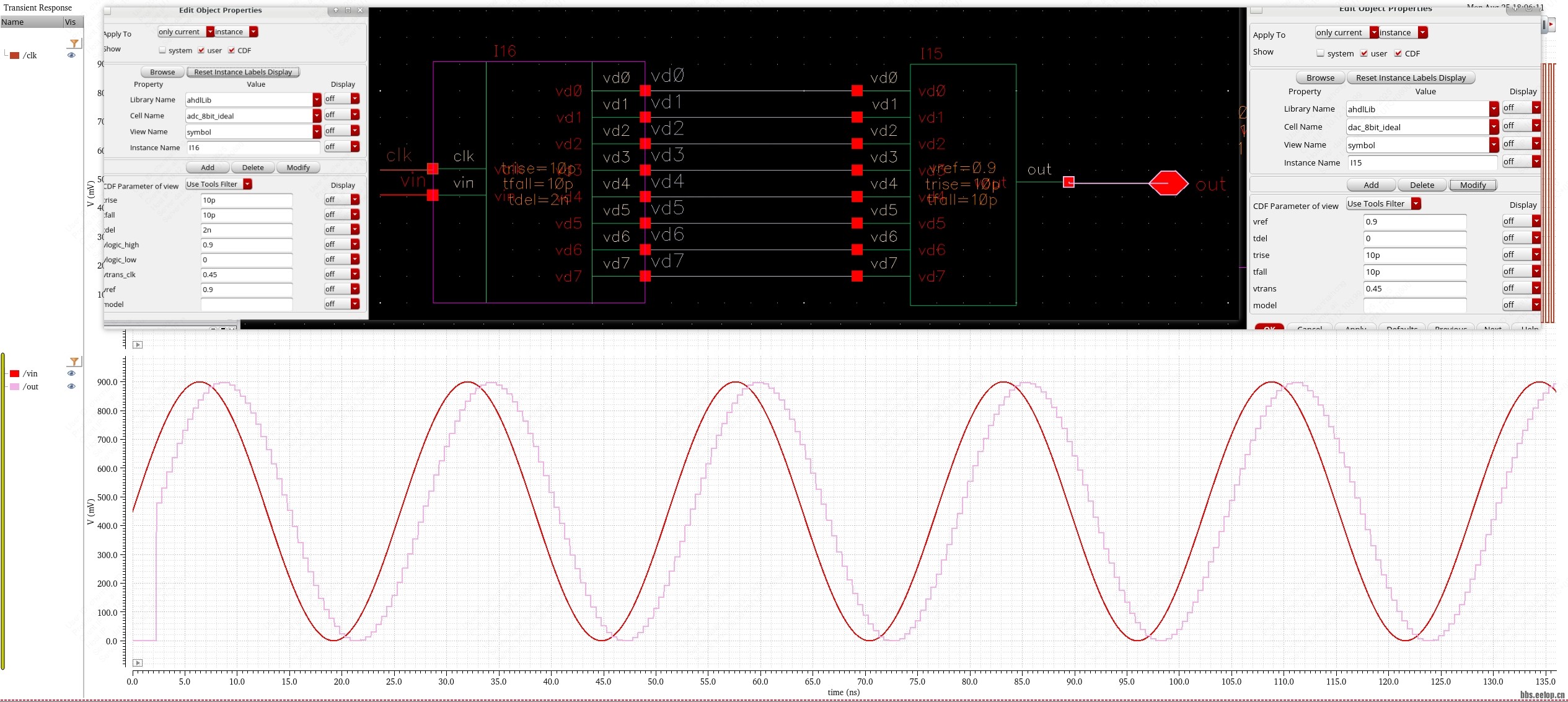This screenshot has height=702, width=1568.
Task: Click tdel value field '2n' in left dialog
Action: point(247,229)
